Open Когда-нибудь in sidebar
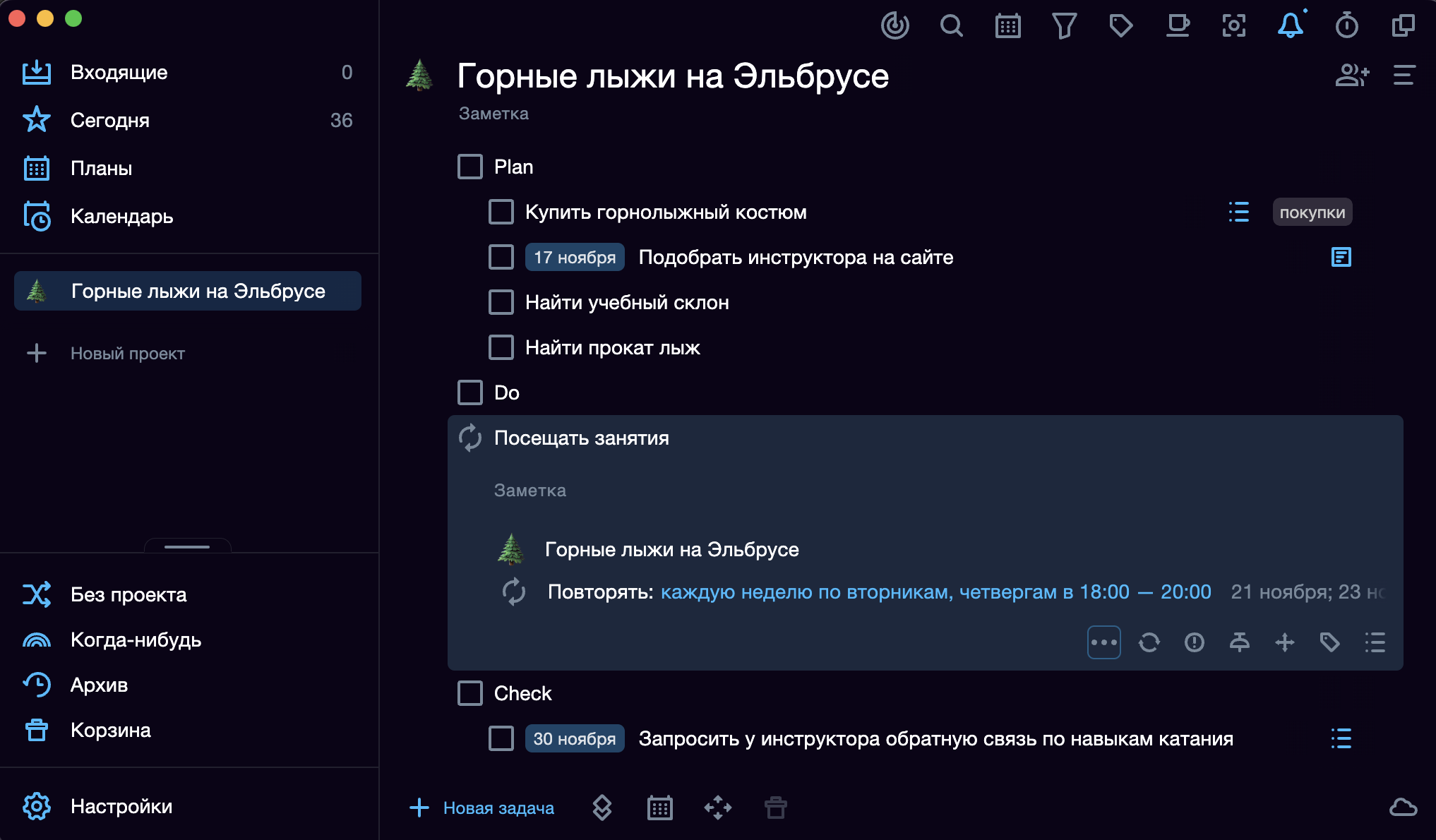Screen dimensions: 1436x840 tap(188, 640)
